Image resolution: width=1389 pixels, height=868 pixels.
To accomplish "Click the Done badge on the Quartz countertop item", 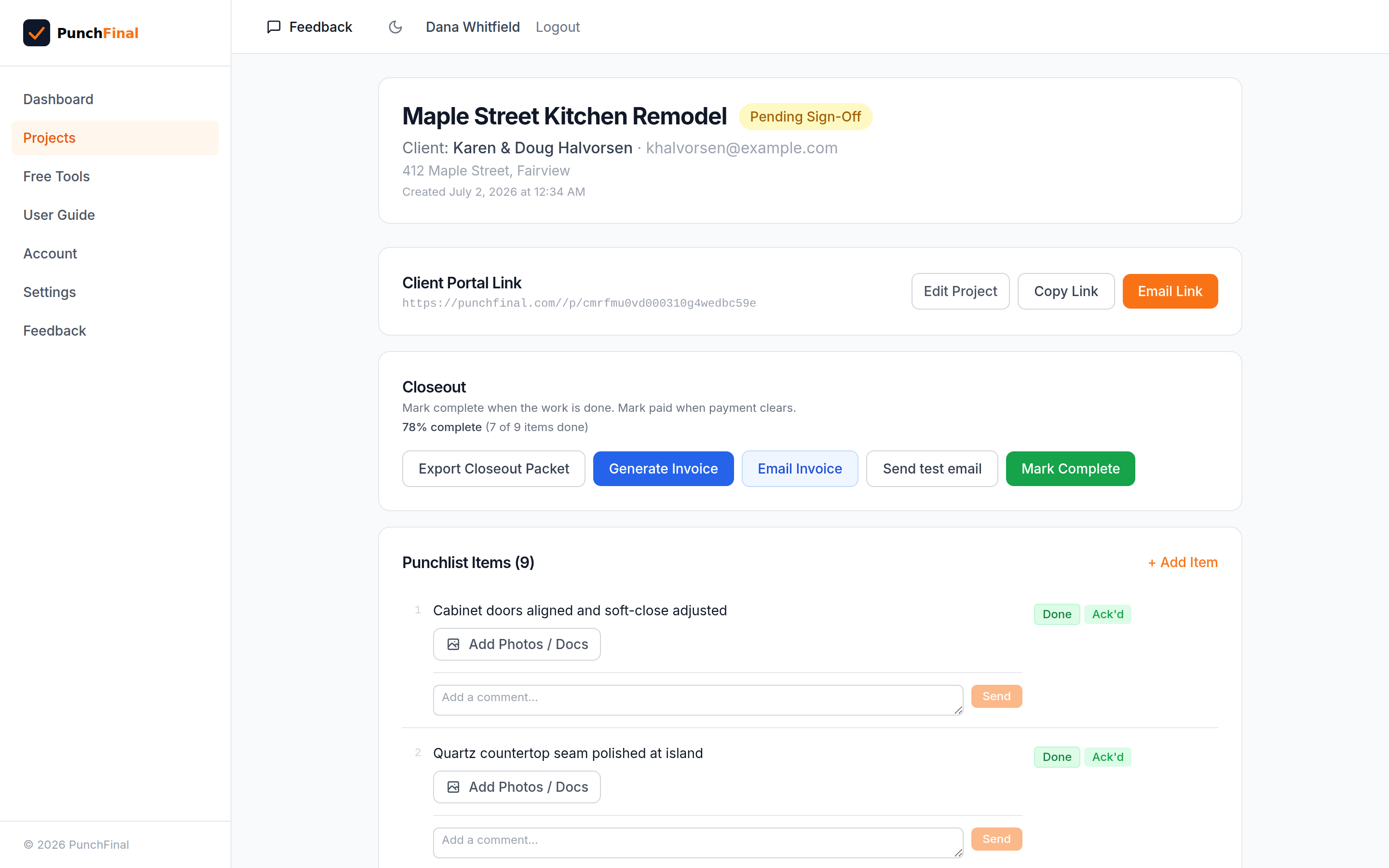I will tap(1057, 757).
